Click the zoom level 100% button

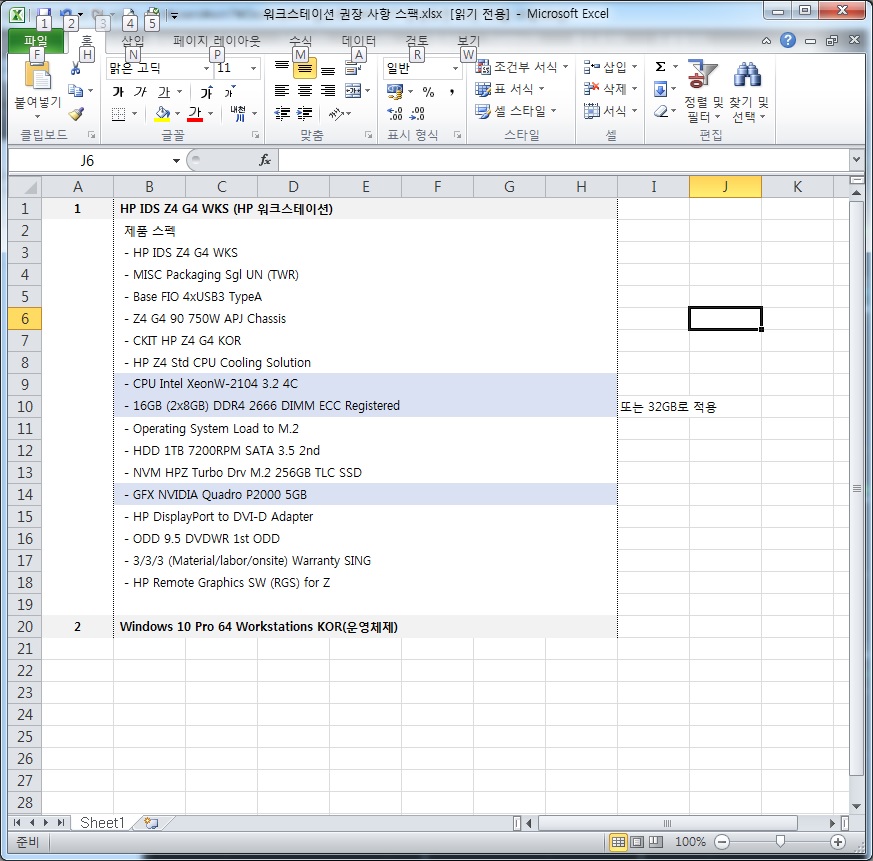(x=690, y=842)
